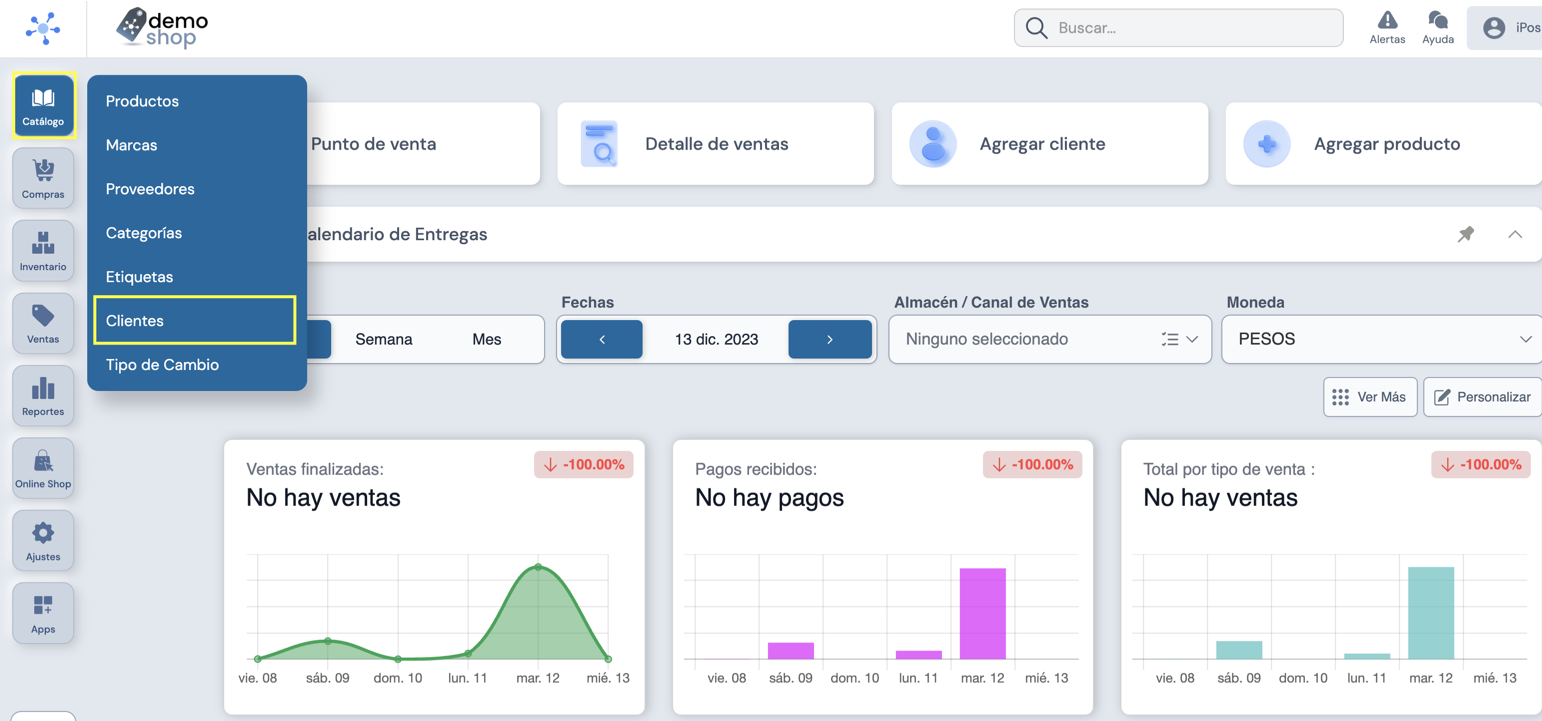The width and height of the screenshot is (1542, 721).
Task: Collapse the Calendario de Entregas panel
Action: tap(1515, 234)
